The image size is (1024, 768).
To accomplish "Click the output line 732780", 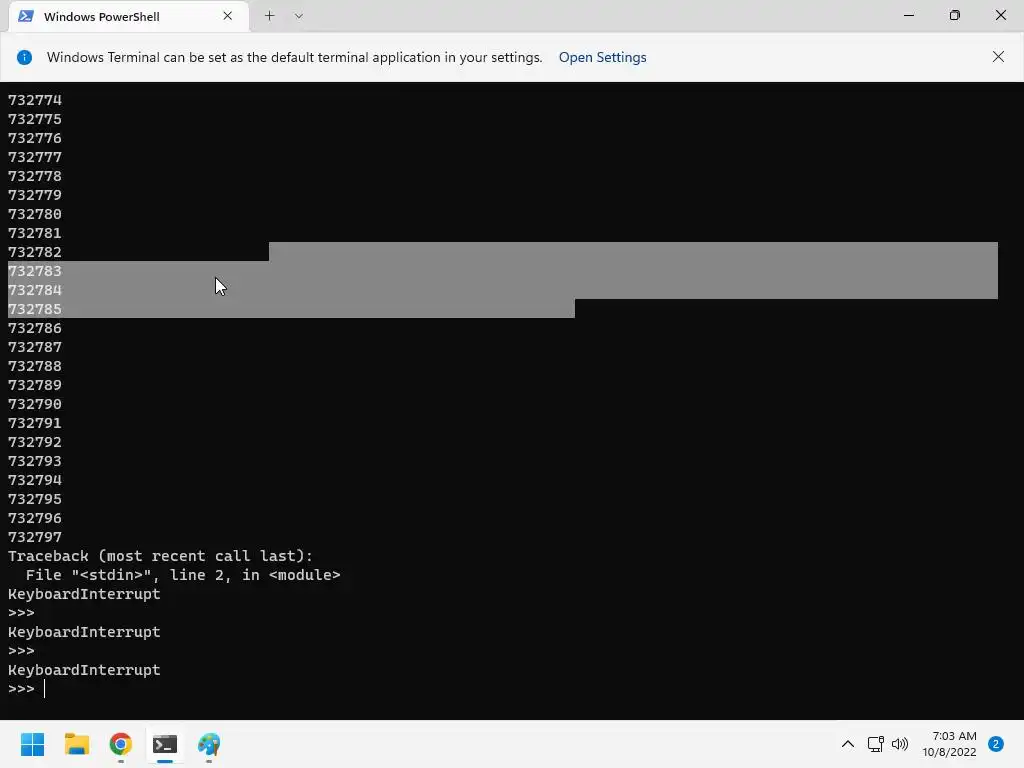I will (35, 214).
